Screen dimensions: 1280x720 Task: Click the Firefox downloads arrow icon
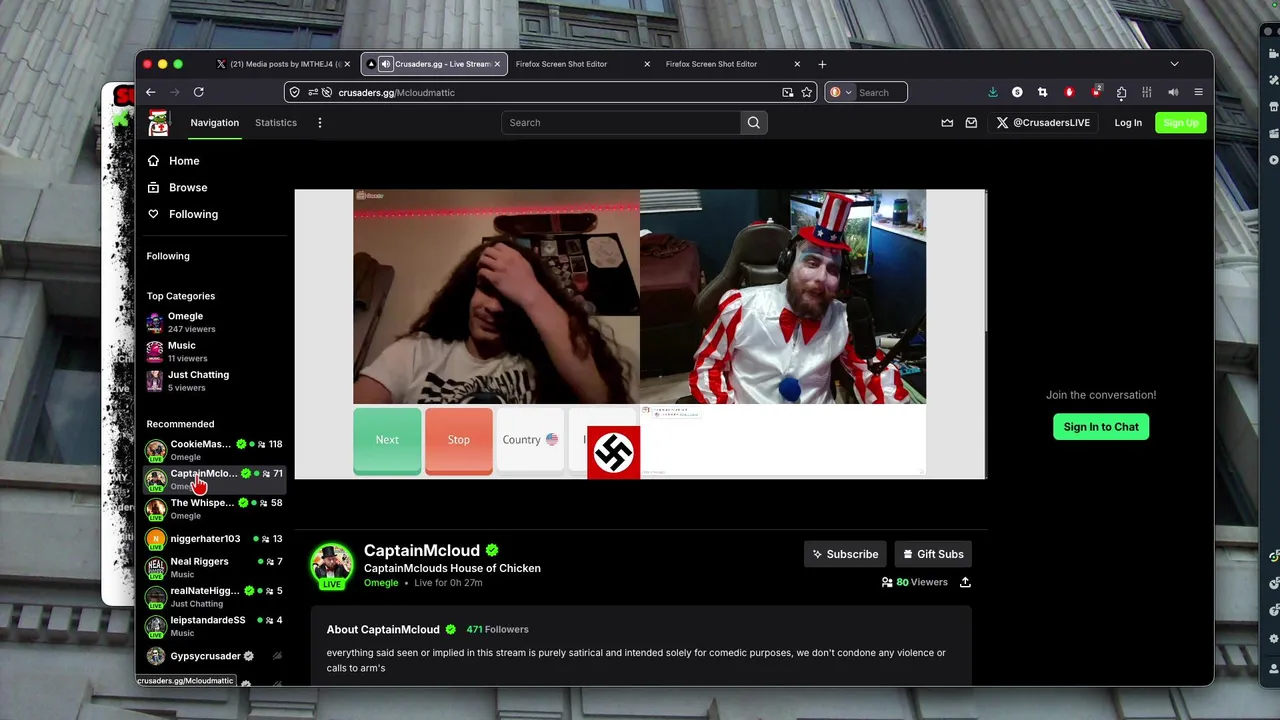click(x=992, y=92)
